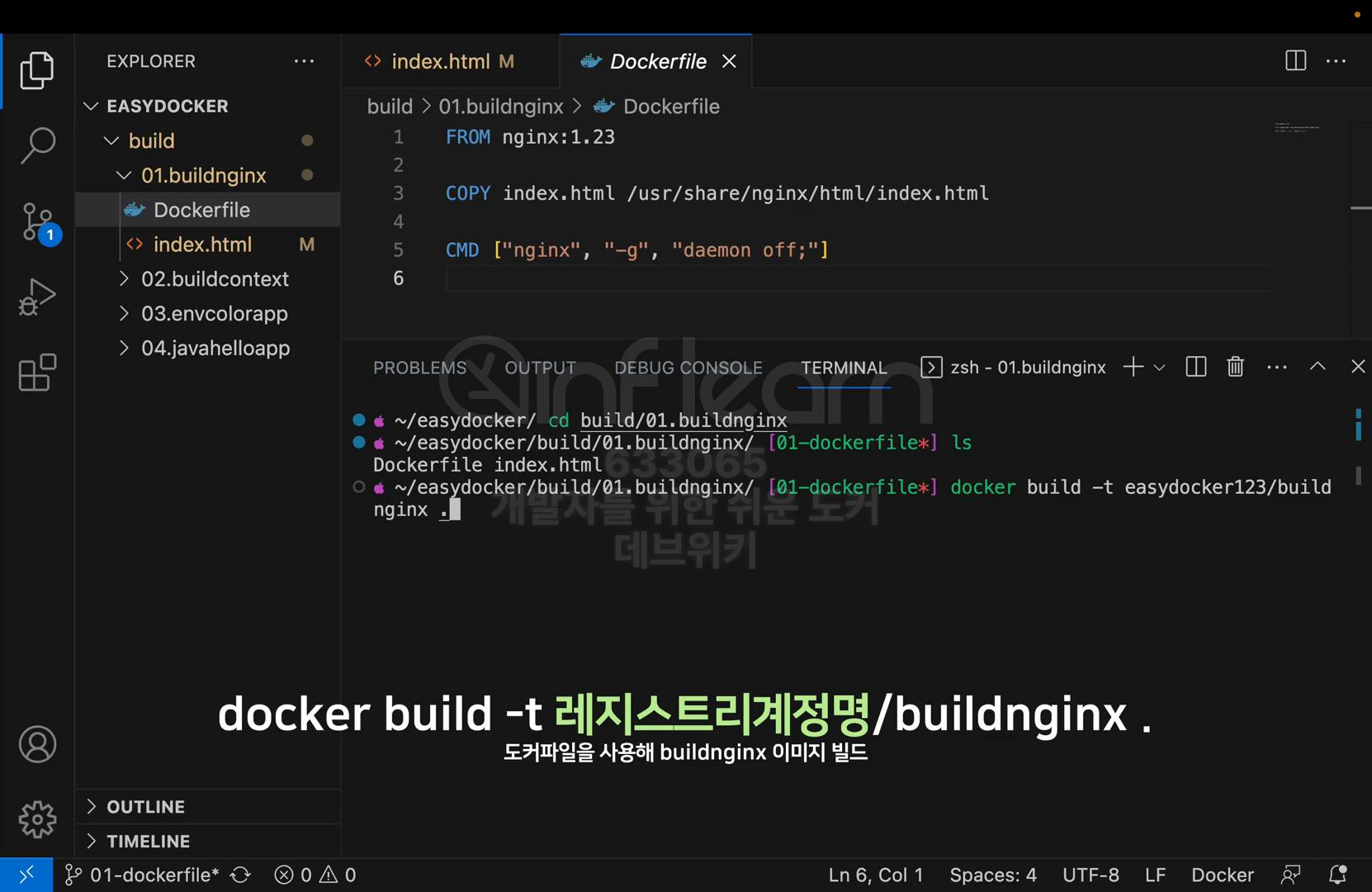The height and width of the screenshot is (892, 1372).
Task: Click build in the breadcrumb
Action: click(390, 107)
